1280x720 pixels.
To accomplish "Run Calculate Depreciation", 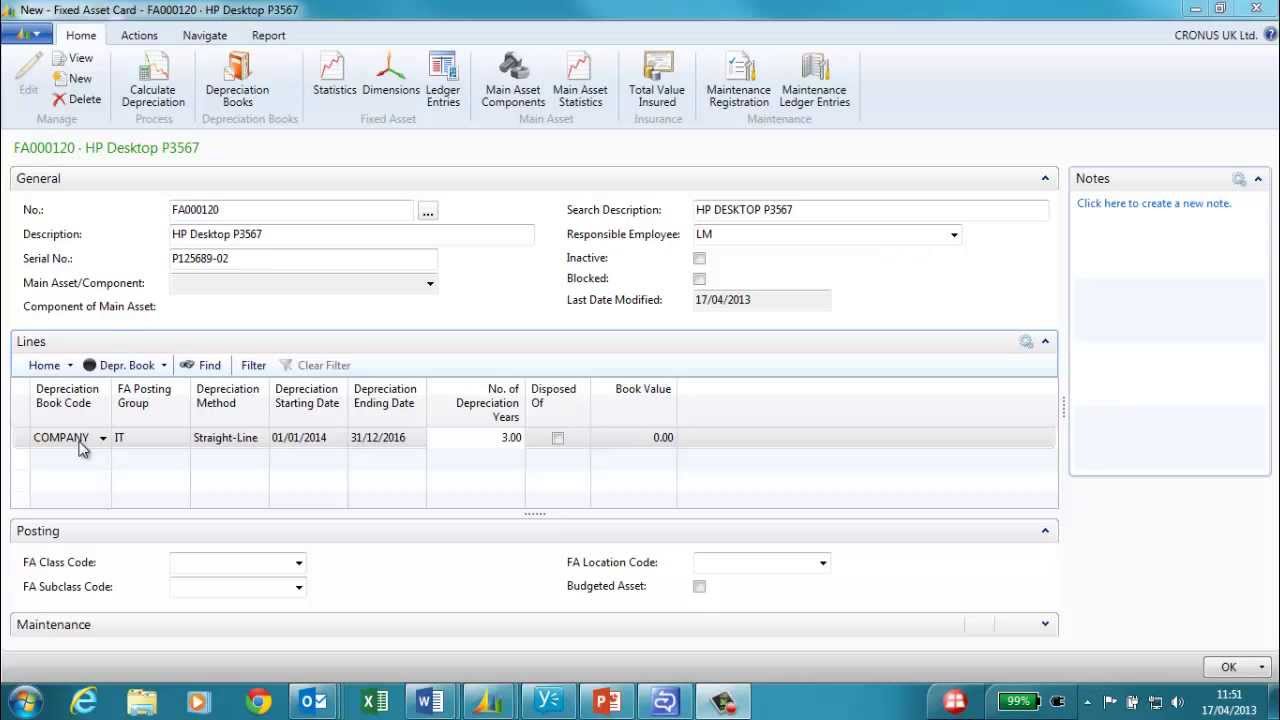I will (x=153, y=80).
